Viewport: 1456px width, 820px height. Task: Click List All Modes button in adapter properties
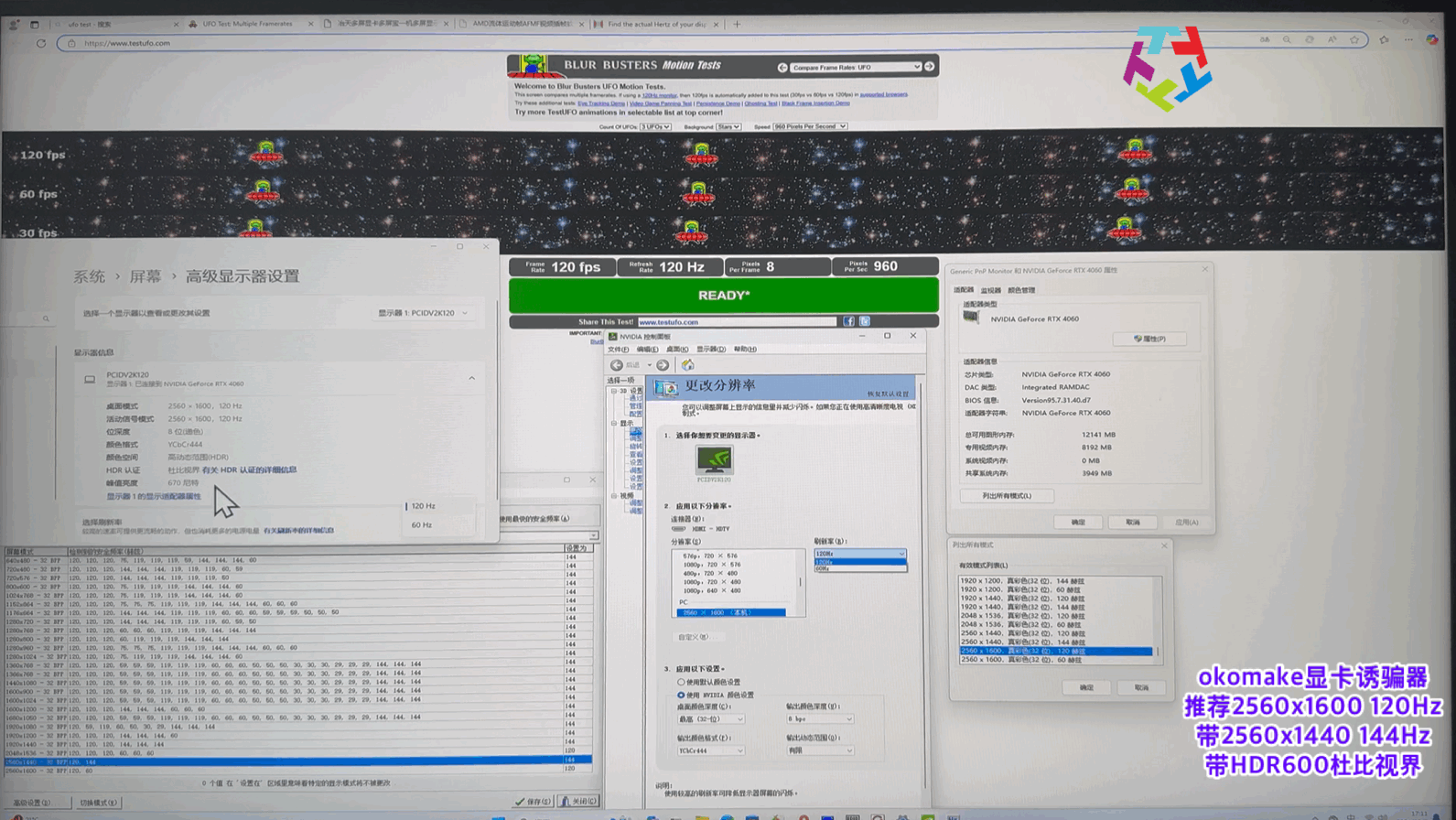[1007, 496]
